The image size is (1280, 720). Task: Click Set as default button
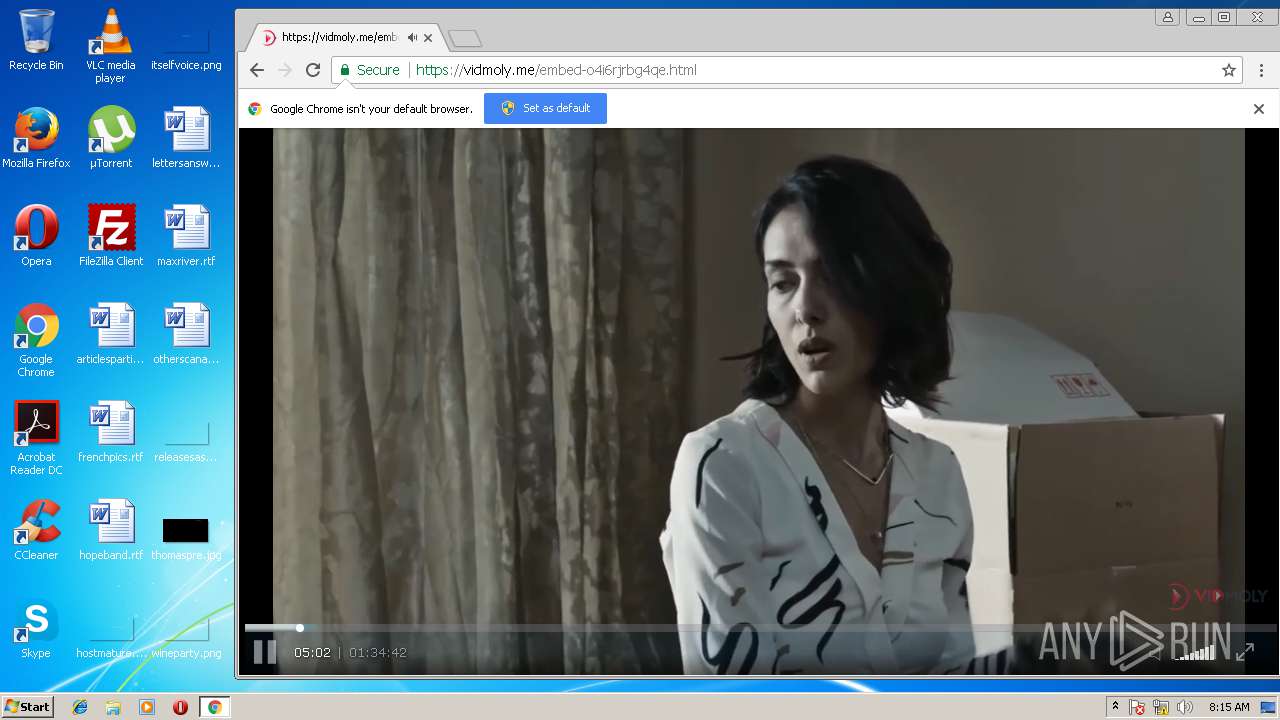pos(545,108)
